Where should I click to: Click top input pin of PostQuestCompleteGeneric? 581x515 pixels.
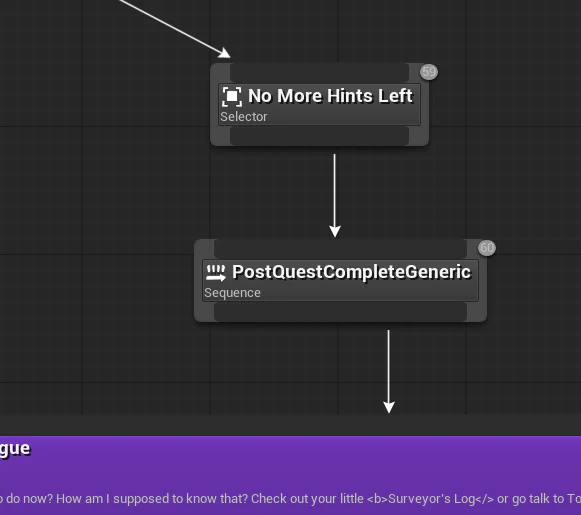point(340,249)
